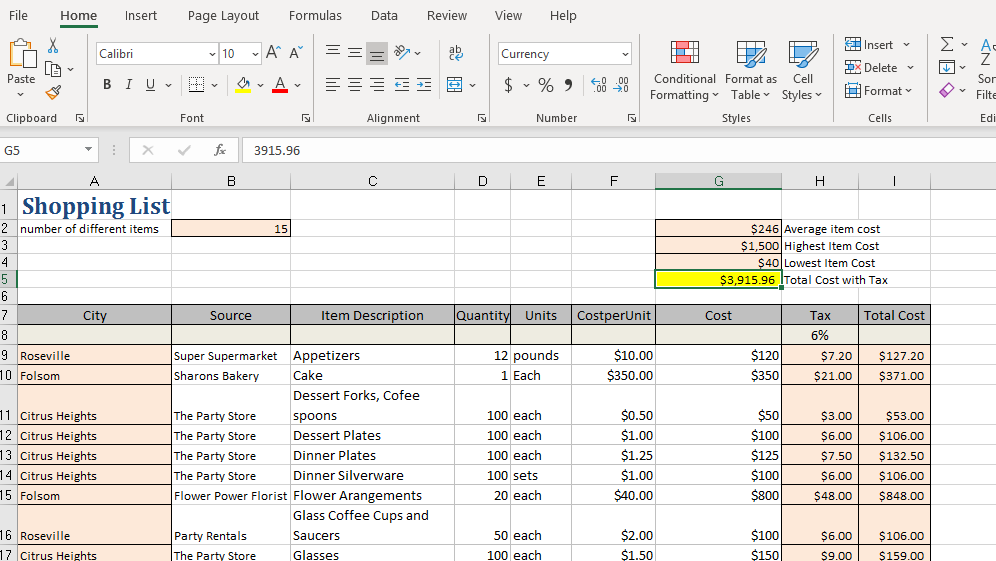The width and height of the screenshot is (996, 561).
Task: Click the AutoSum sigma icon
Action: tap(947, 44)
